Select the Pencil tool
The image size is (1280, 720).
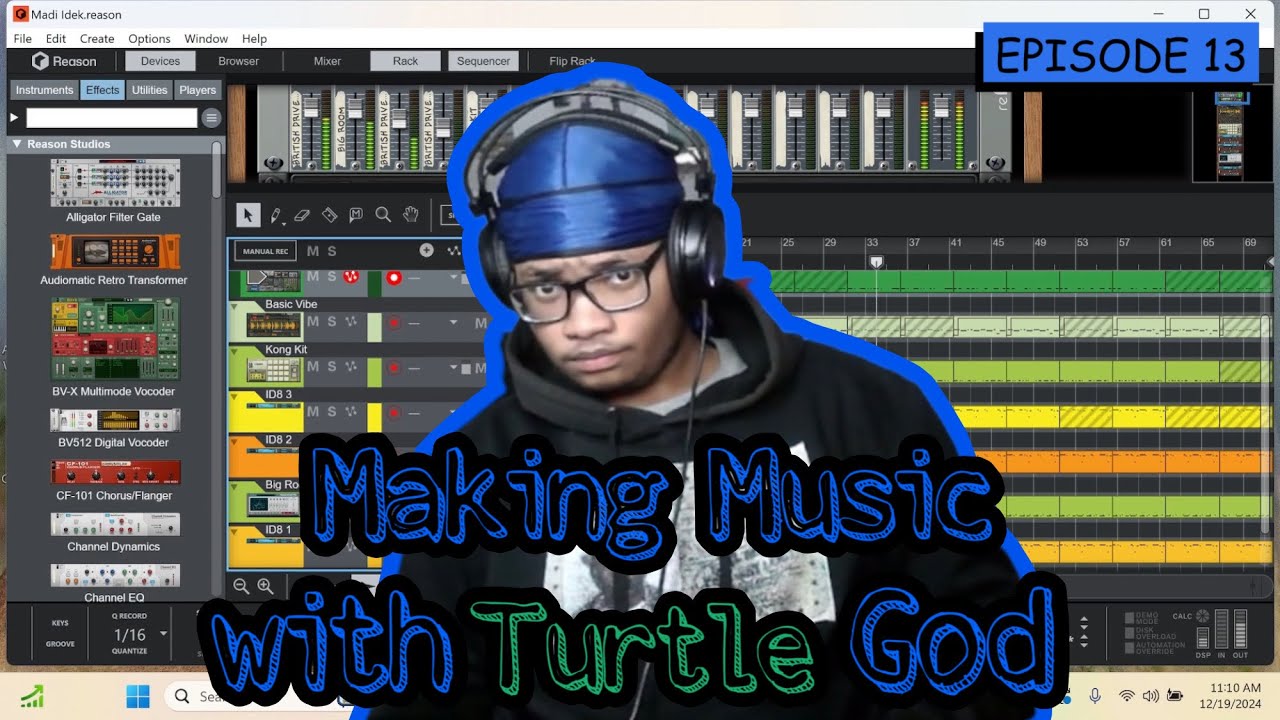(276, 214)
